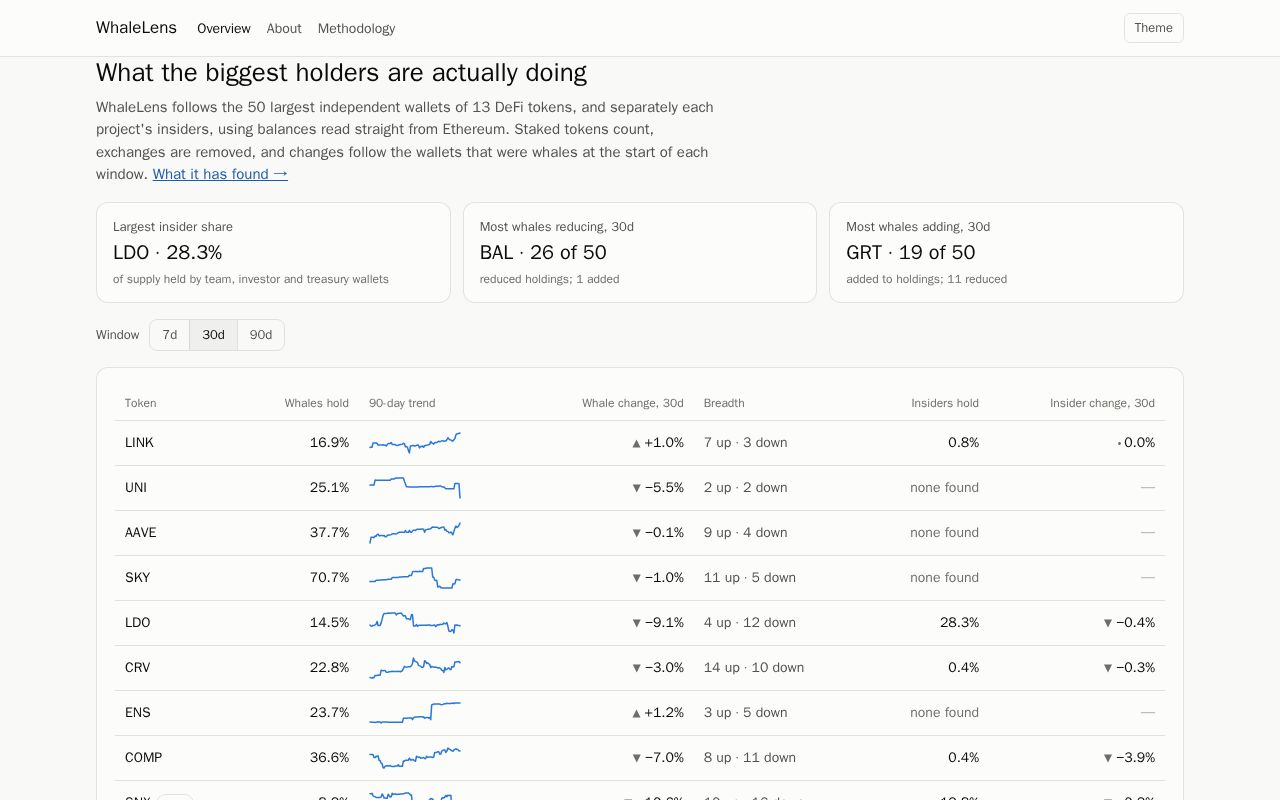This screenshot has width=1280, height=800.
Task: Click the UNI token name
Action: click(136, 487)
